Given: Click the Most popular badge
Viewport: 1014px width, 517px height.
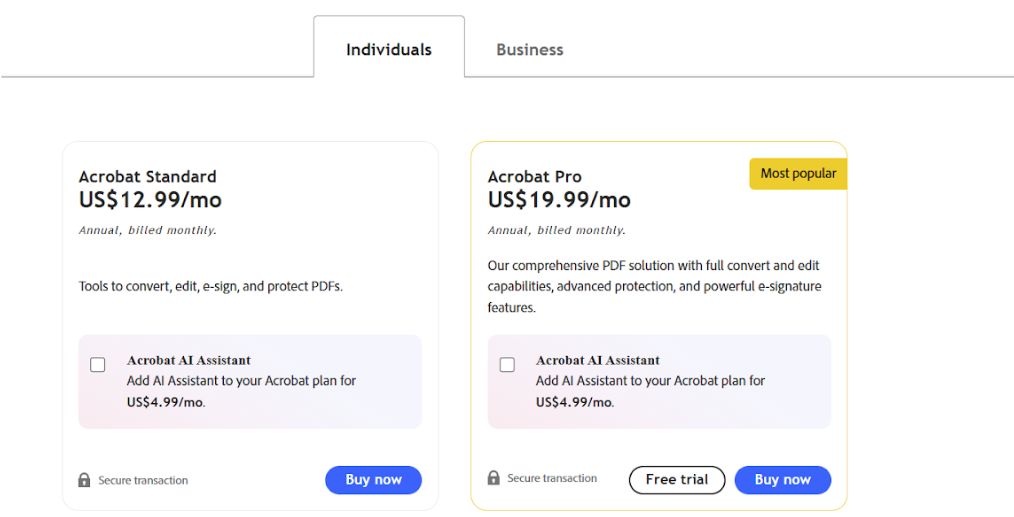Looking at the screenshot, I should [798, 173].
